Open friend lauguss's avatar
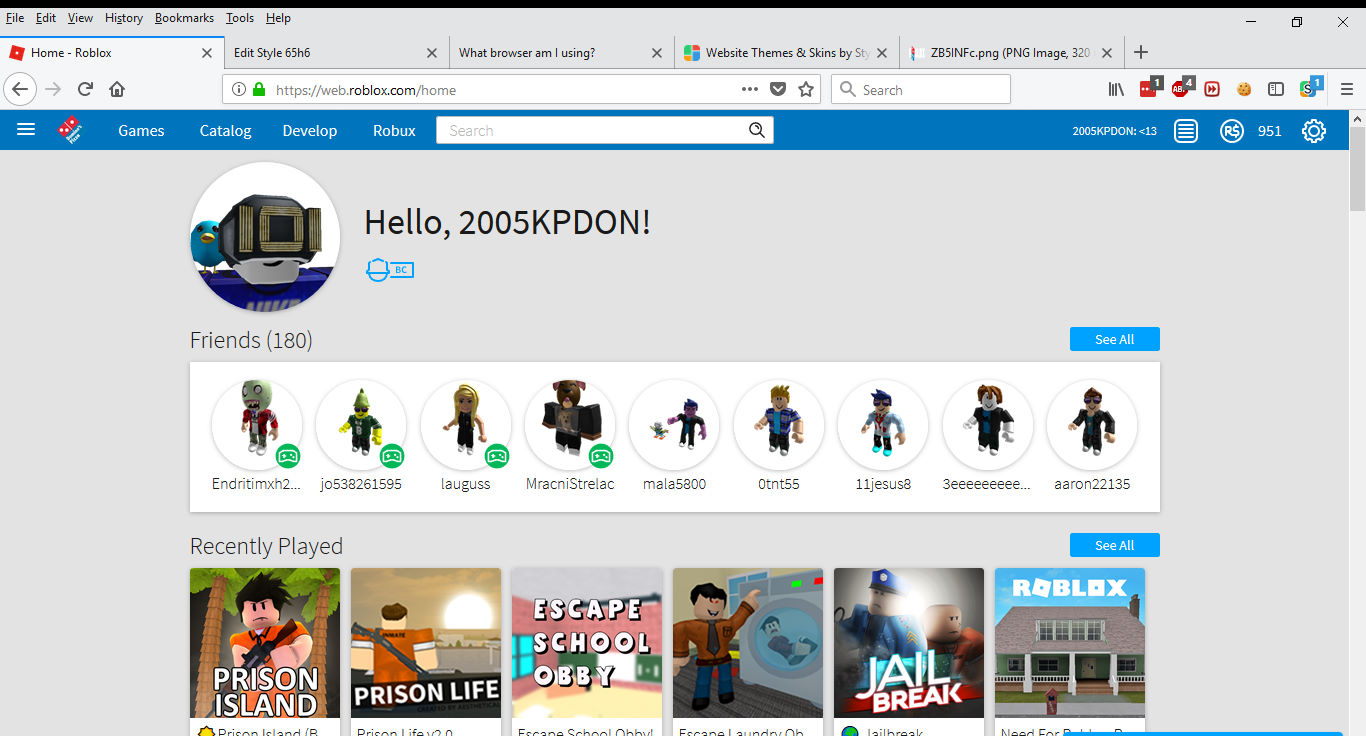 click(x=466, y=424)
